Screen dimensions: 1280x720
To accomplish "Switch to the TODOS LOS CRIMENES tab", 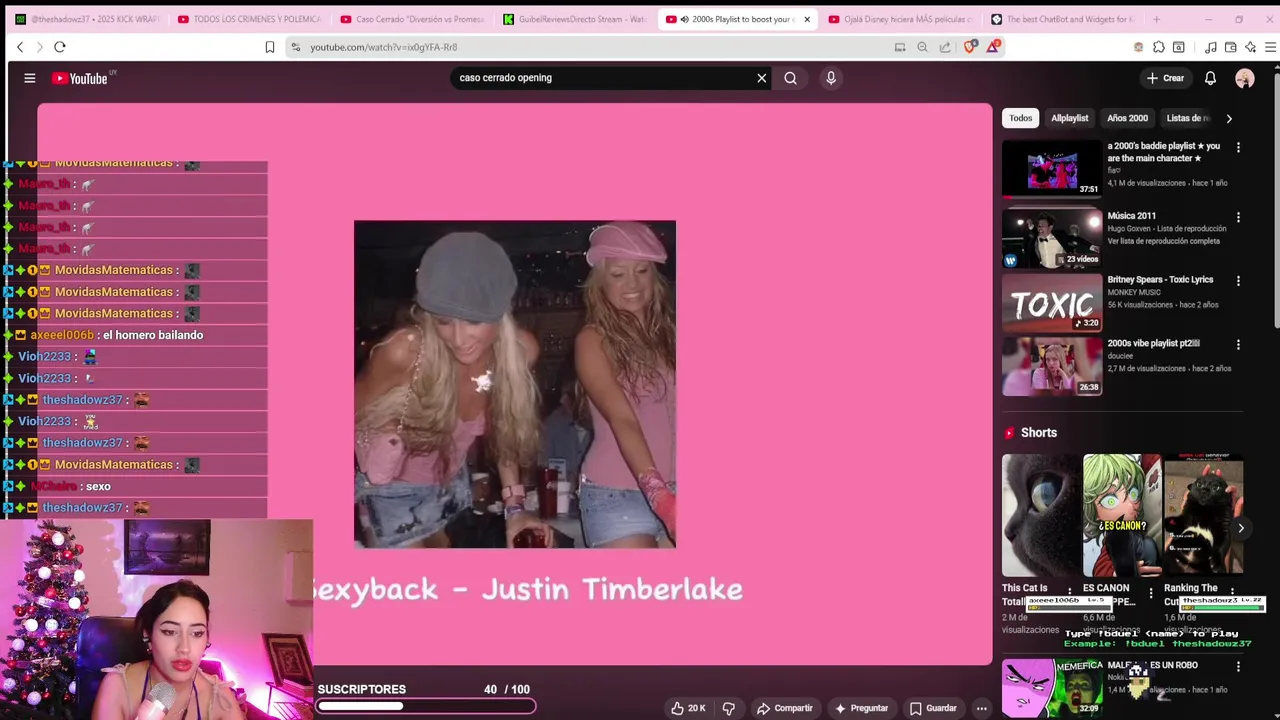I will click(x=248, y=19).
